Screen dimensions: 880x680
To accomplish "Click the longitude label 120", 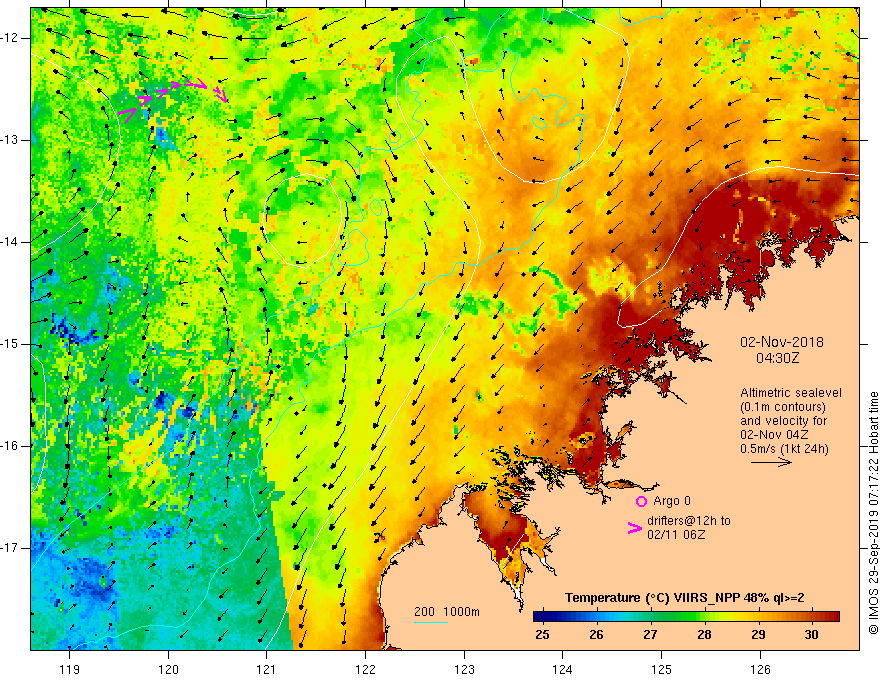I will (168, 669).
